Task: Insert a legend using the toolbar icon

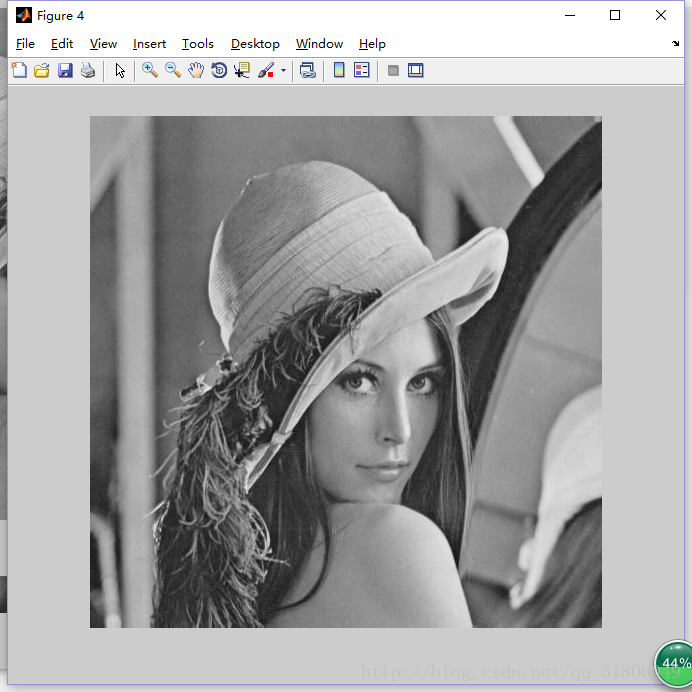Action: coord(362,70)
